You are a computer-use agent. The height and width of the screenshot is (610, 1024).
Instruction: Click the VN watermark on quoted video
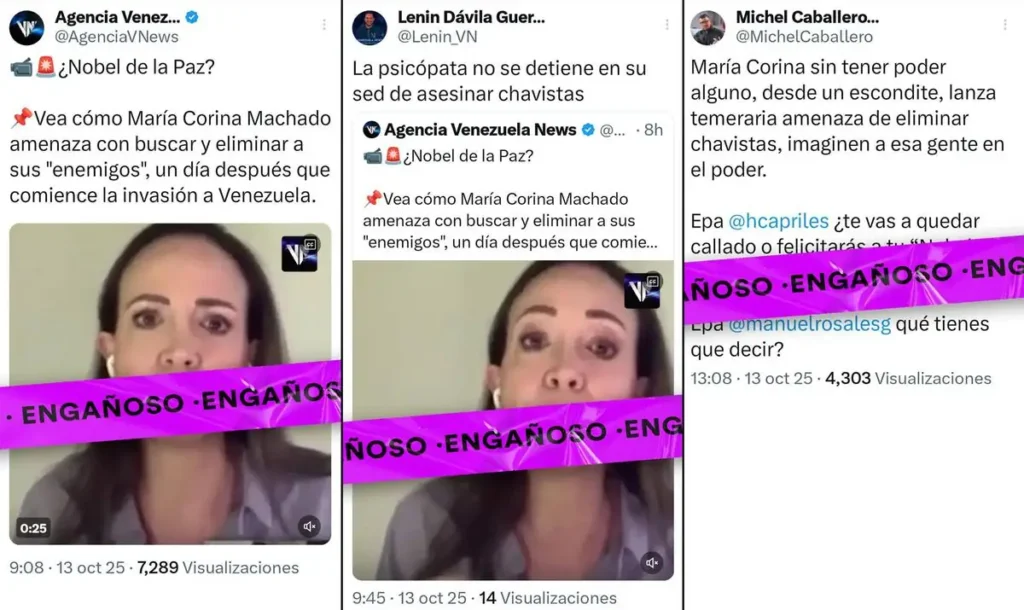[642, 291]
